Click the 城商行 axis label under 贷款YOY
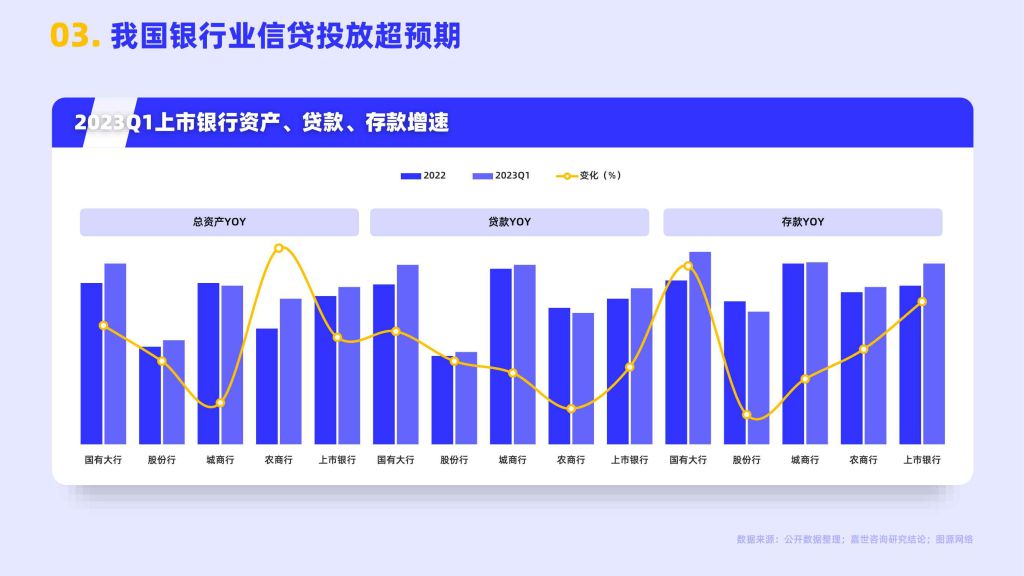 coord(513,460)
